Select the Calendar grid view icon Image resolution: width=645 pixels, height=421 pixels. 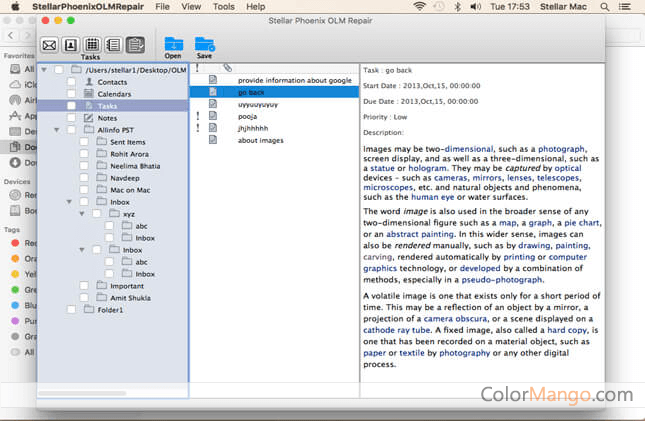tap(91, 44)
